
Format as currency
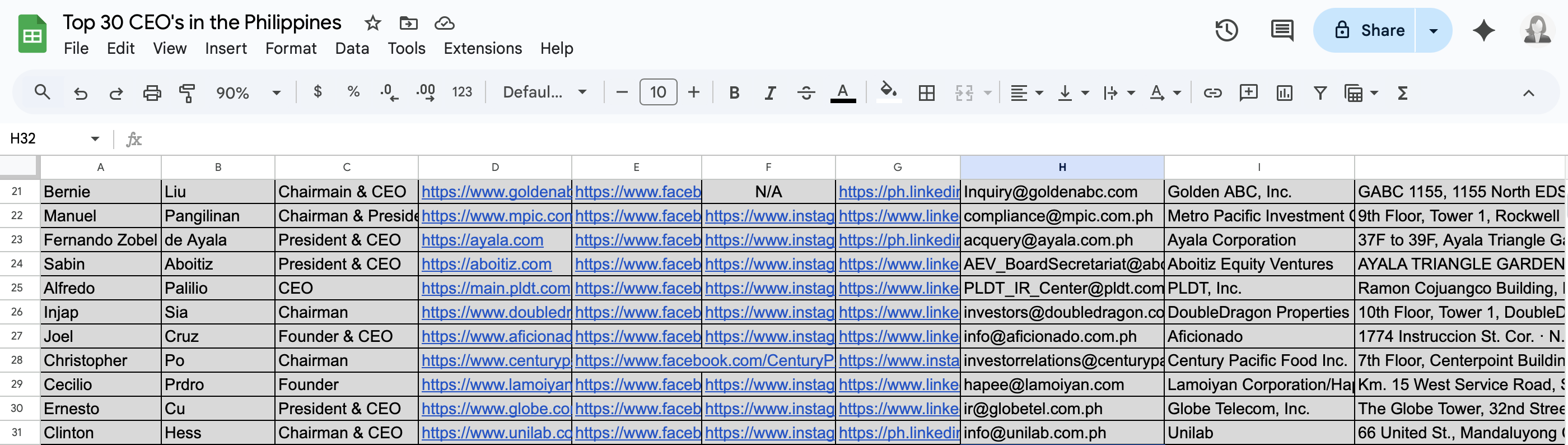pos(317,92)
